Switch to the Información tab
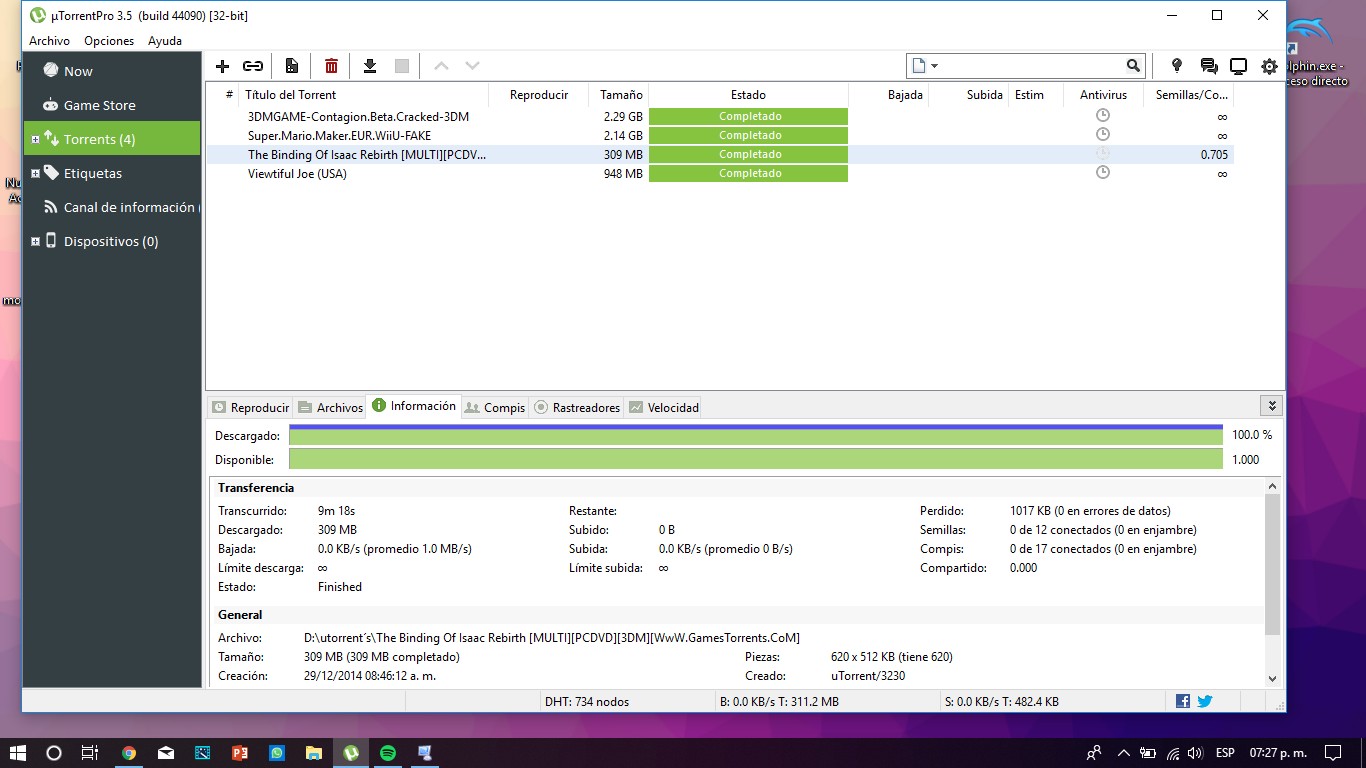This screenshot has width=1366, height=768. pos(414,406)
